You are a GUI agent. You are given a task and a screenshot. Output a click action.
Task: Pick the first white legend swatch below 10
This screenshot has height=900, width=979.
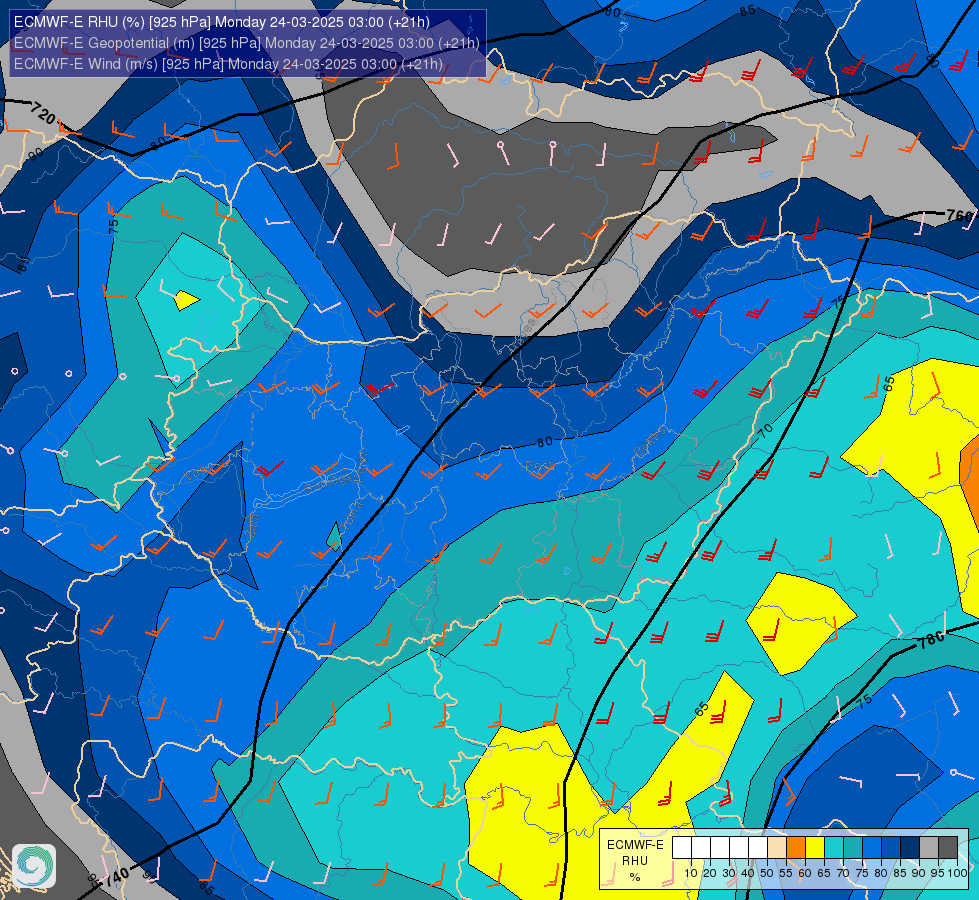click(682, 848)
